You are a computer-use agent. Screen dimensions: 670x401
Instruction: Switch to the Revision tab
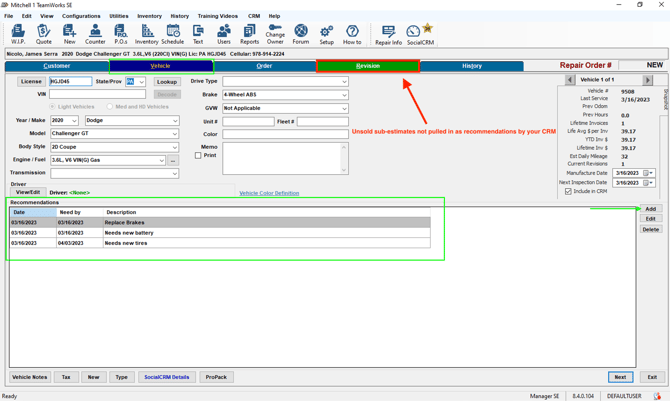point(368,66)
